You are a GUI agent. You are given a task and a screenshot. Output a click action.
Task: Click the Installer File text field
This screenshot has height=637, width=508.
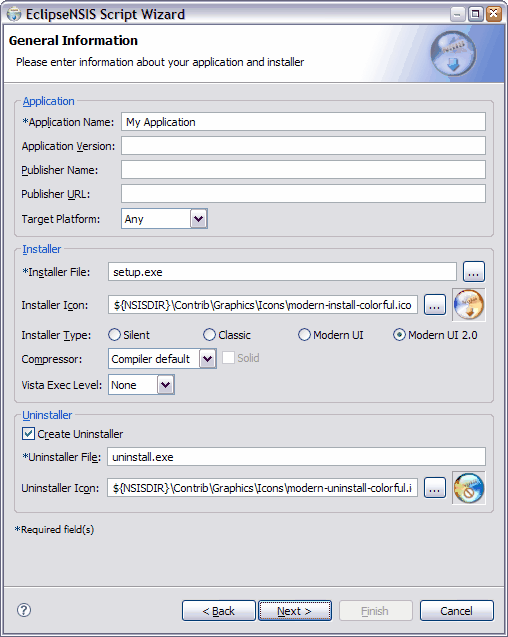coord(282,271)
